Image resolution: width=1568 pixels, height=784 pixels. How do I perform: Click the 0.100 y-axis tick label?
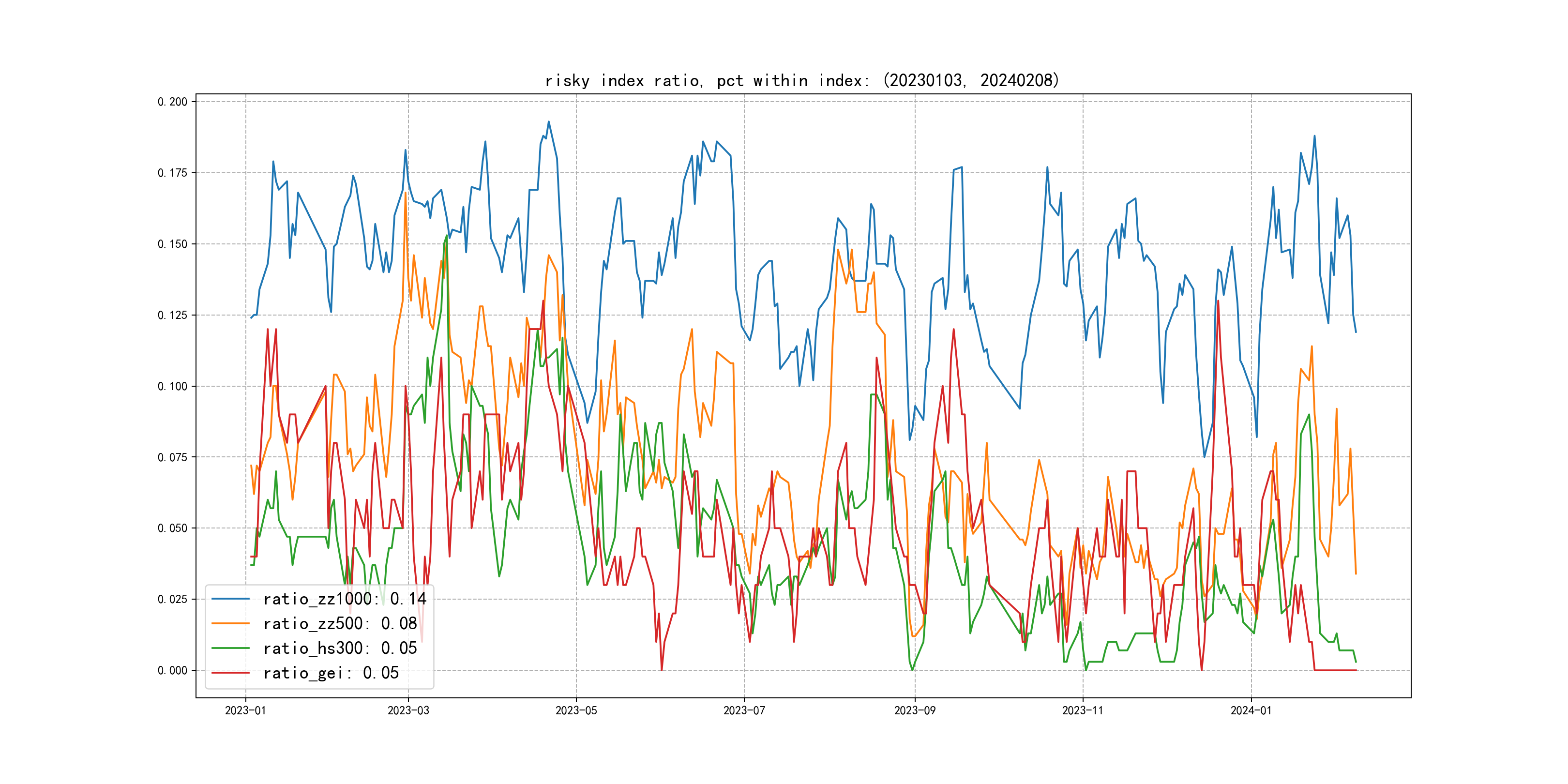pyautogui.click(x=172, y=386)
